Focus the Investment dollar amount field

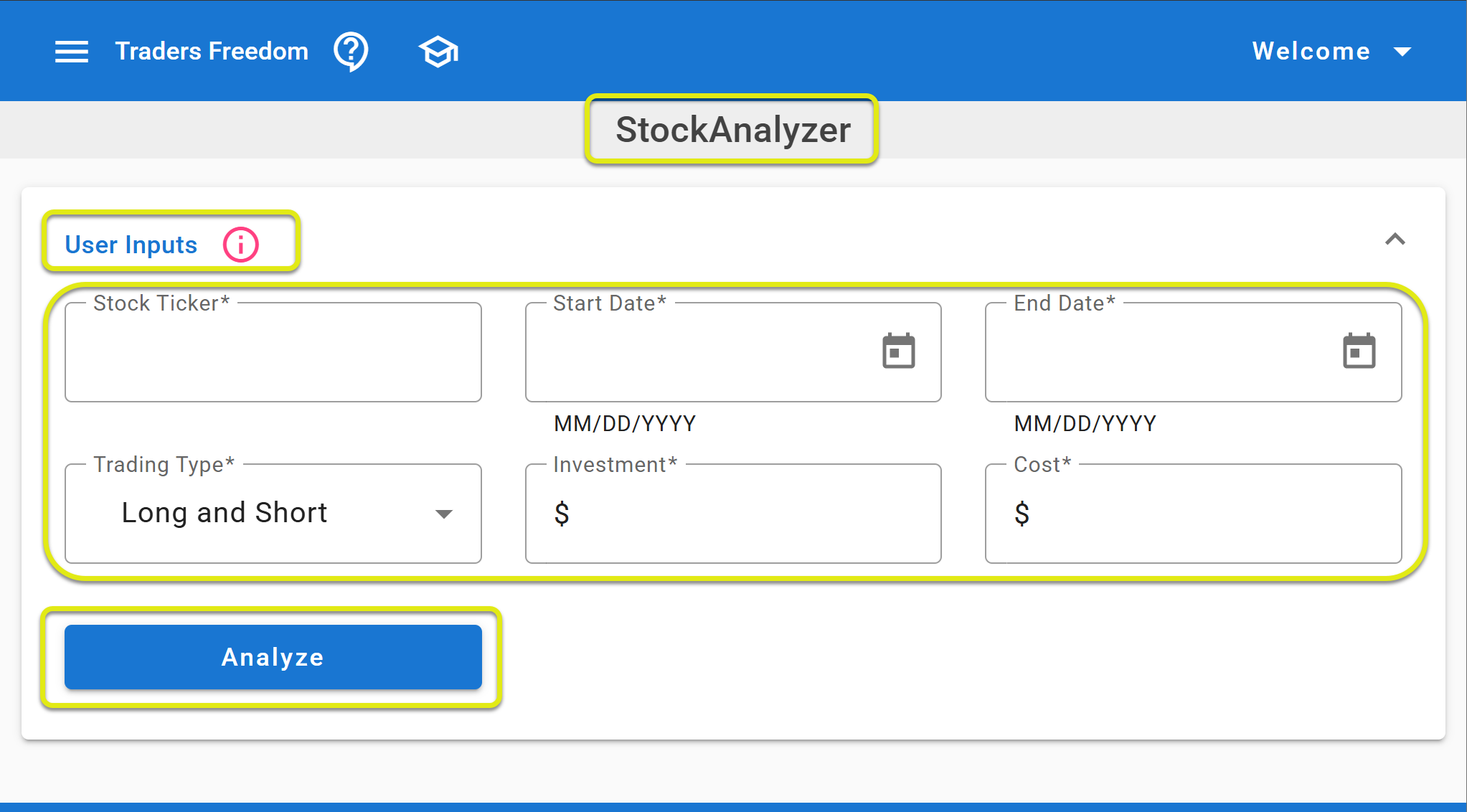733,514
